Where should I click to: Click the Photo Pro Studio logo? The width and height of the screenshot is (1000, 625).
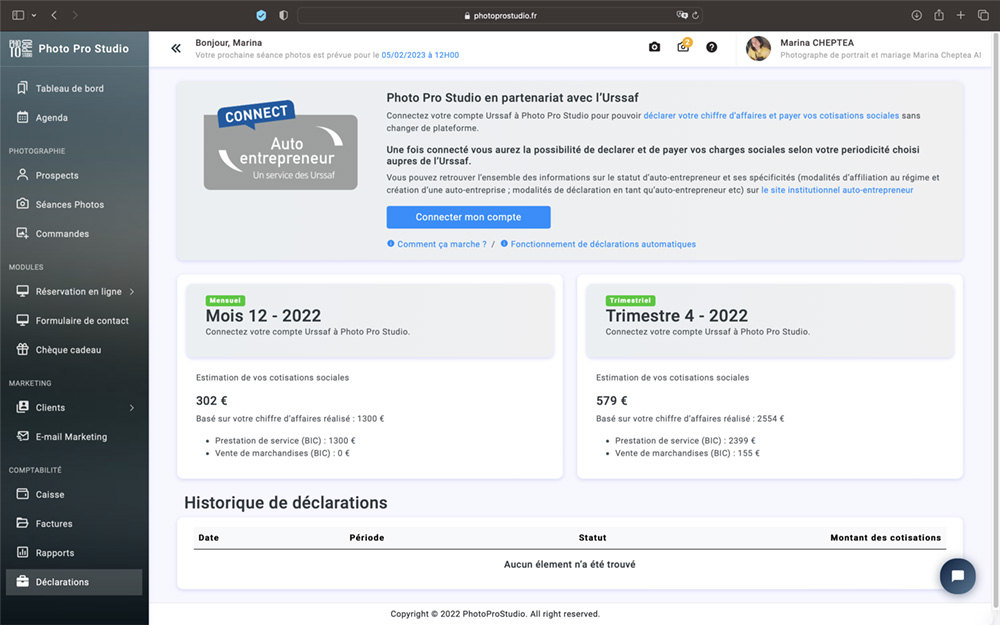[69, 48]
